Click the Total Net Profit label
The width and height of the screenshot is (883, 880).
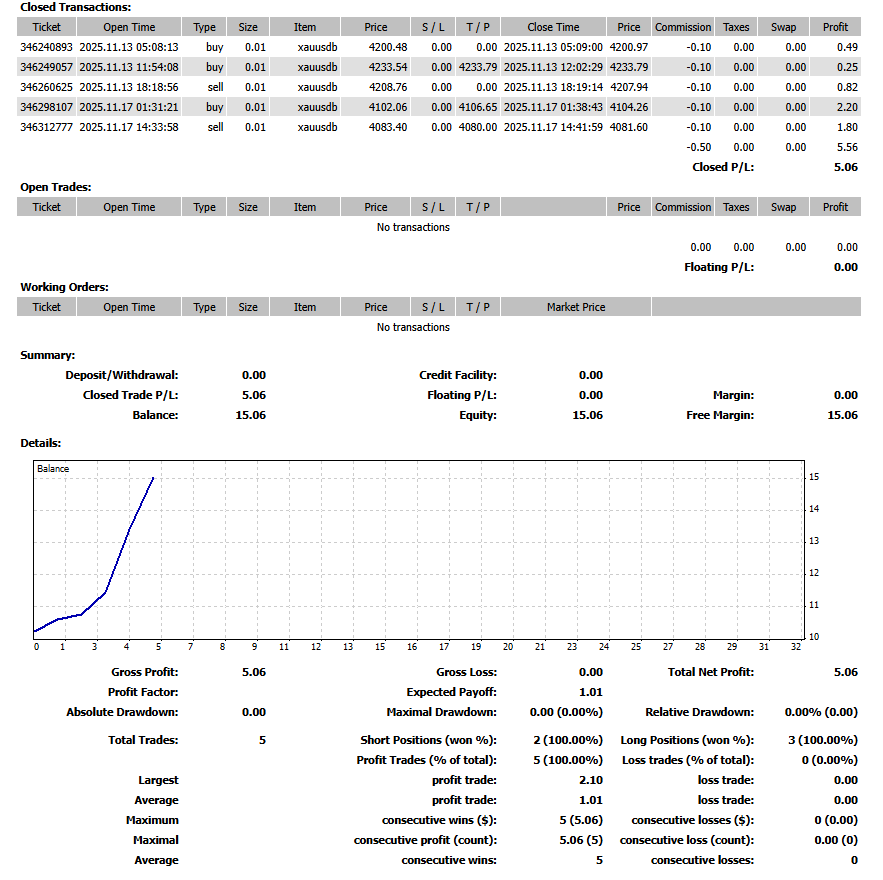pos(710,672)
